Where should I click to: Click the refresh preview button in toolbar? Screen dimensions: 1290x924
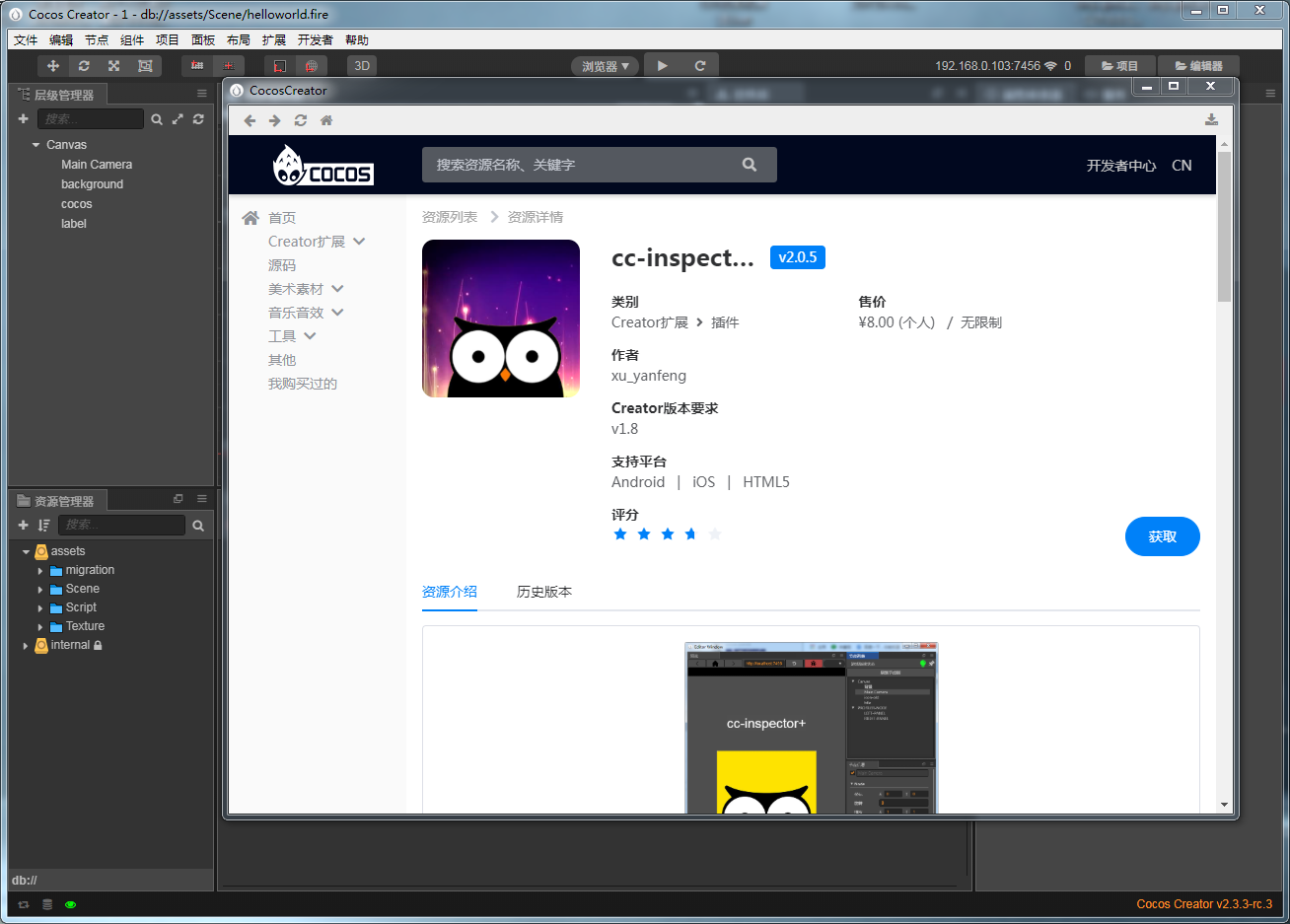coord(700,66)
